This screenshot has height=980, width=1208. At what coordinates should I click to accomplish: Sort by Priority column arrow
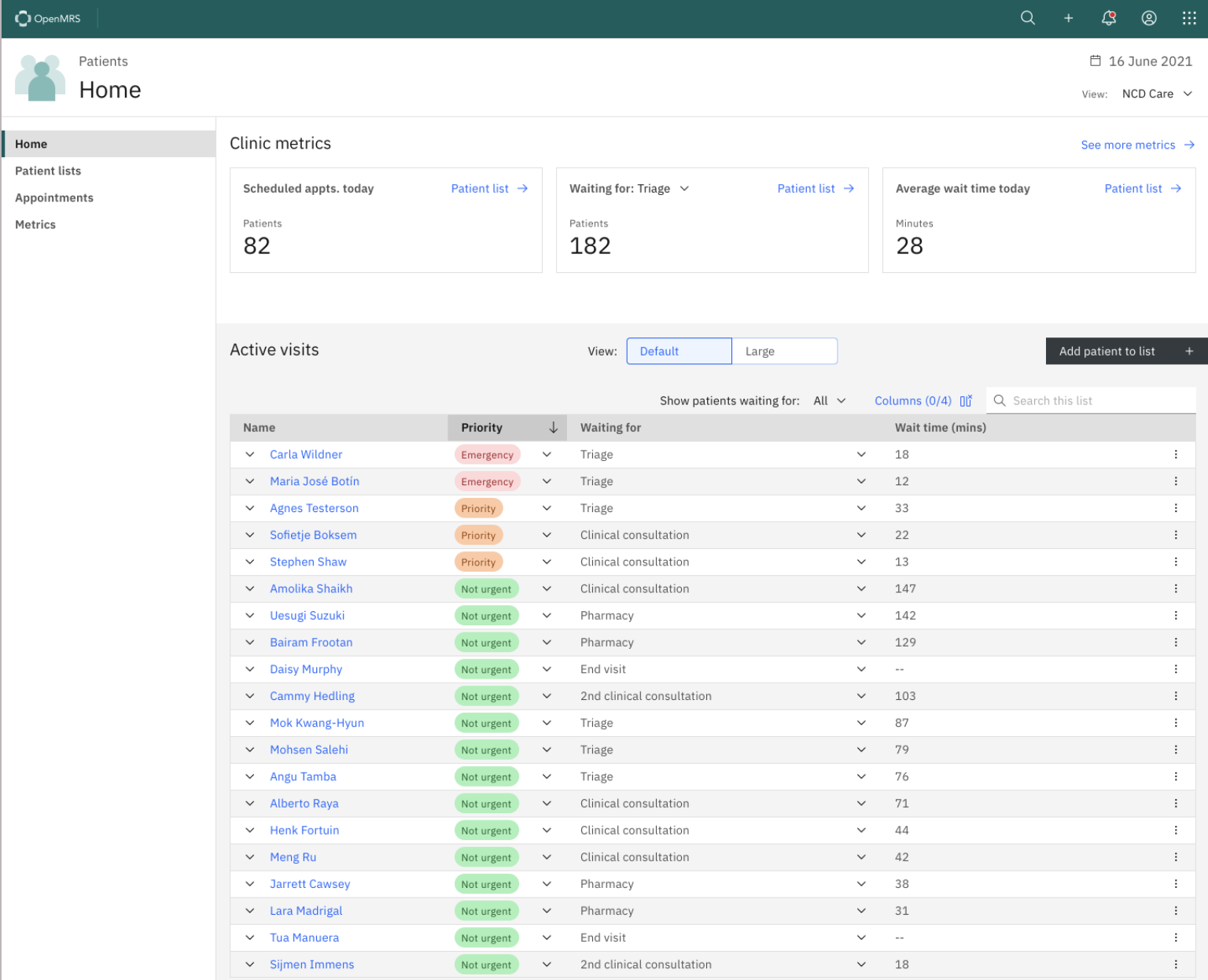point(554,428)
